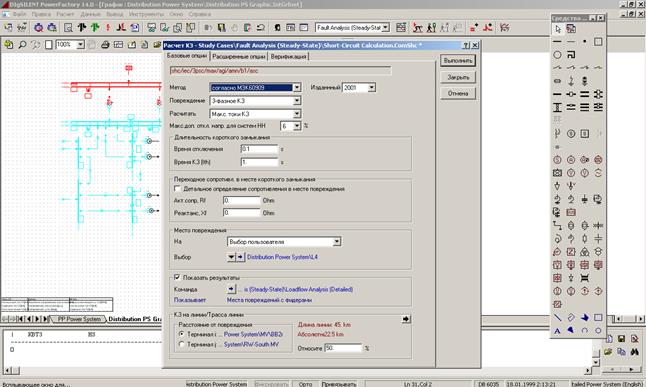Click the black arrow icon in line section
The width and height of the screenshot is (646, 387).
406,319
